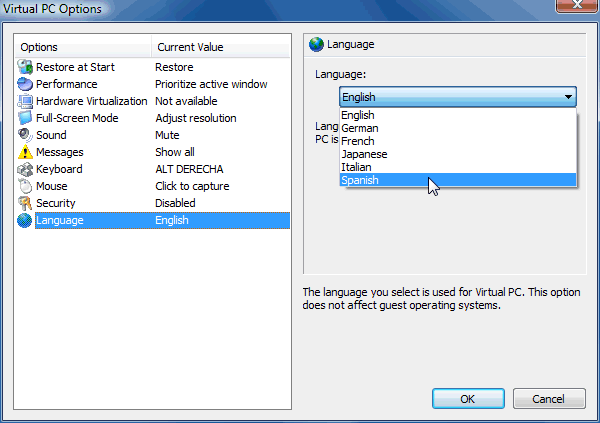This screenshot has height=423, width=600.
Task: Click the 'Adjust resolution' value
Action: (196, 118)
